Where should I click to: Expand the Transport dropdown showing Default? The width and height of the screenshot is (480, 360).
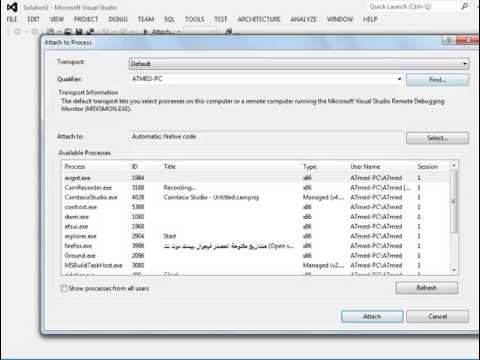[x=299, y=64]
